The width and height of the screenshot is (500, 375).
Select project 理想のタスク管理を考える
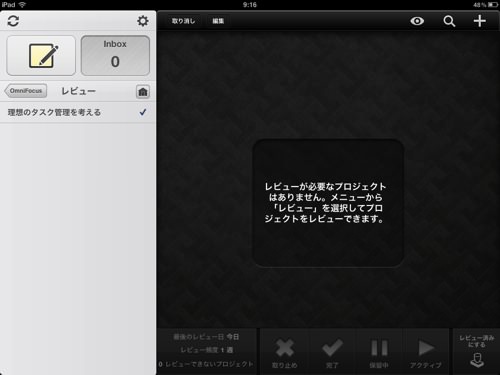tap(78, 112)
